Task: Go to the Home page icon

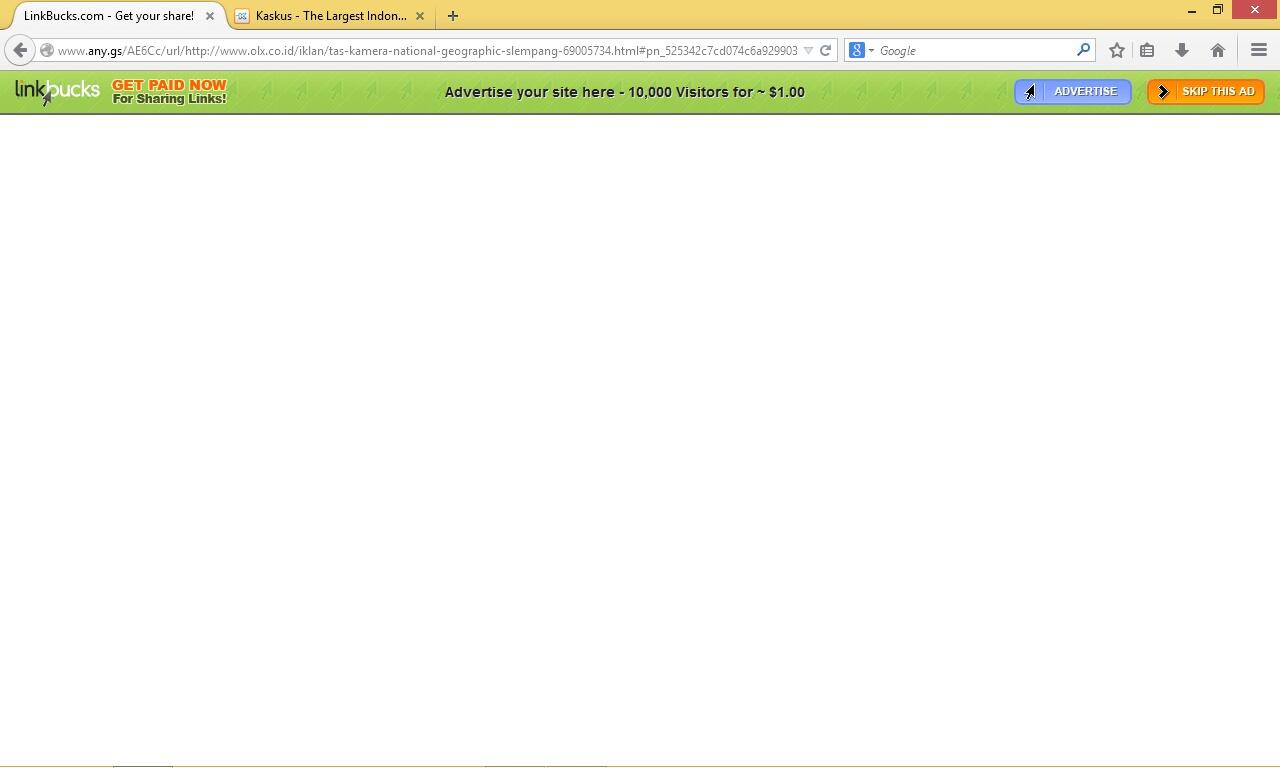Action: (x=1218, y=50)
